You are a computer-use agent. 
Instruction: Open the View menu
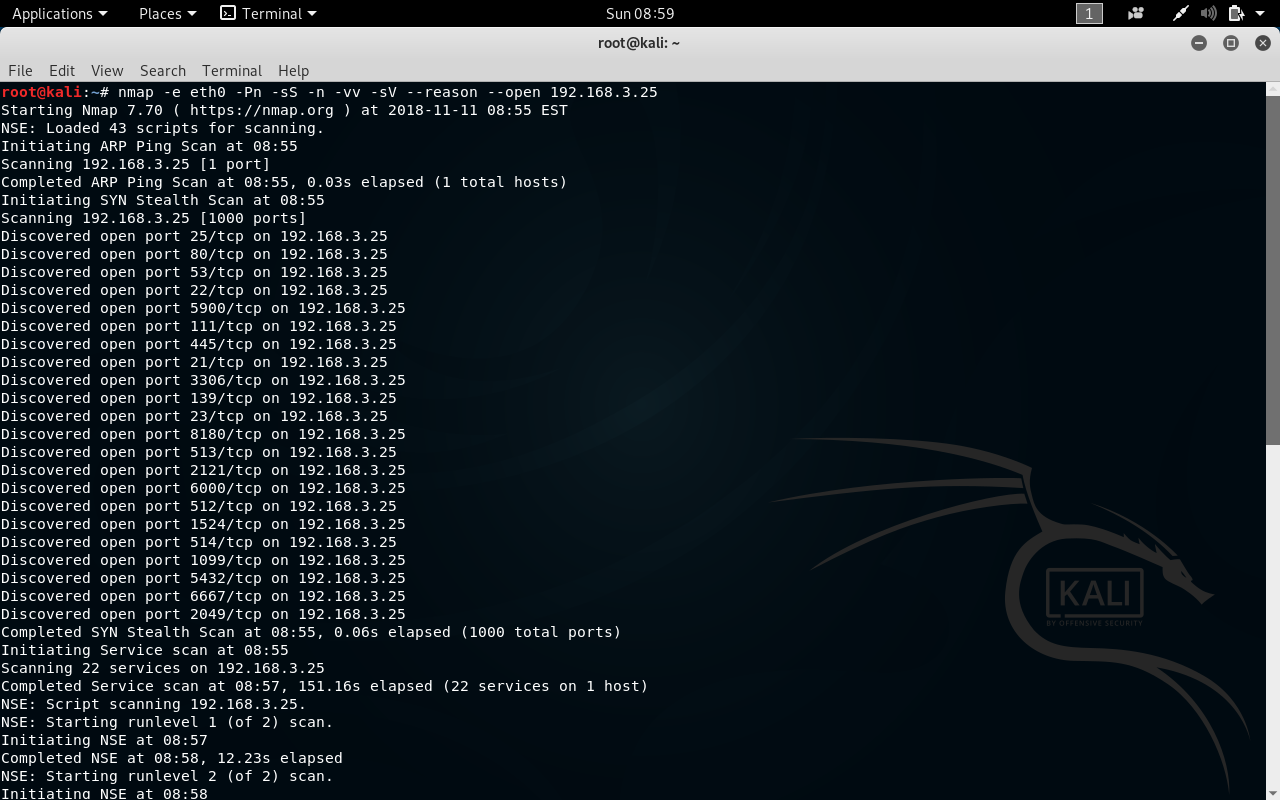pyautogui.click(x=107, y=70)
